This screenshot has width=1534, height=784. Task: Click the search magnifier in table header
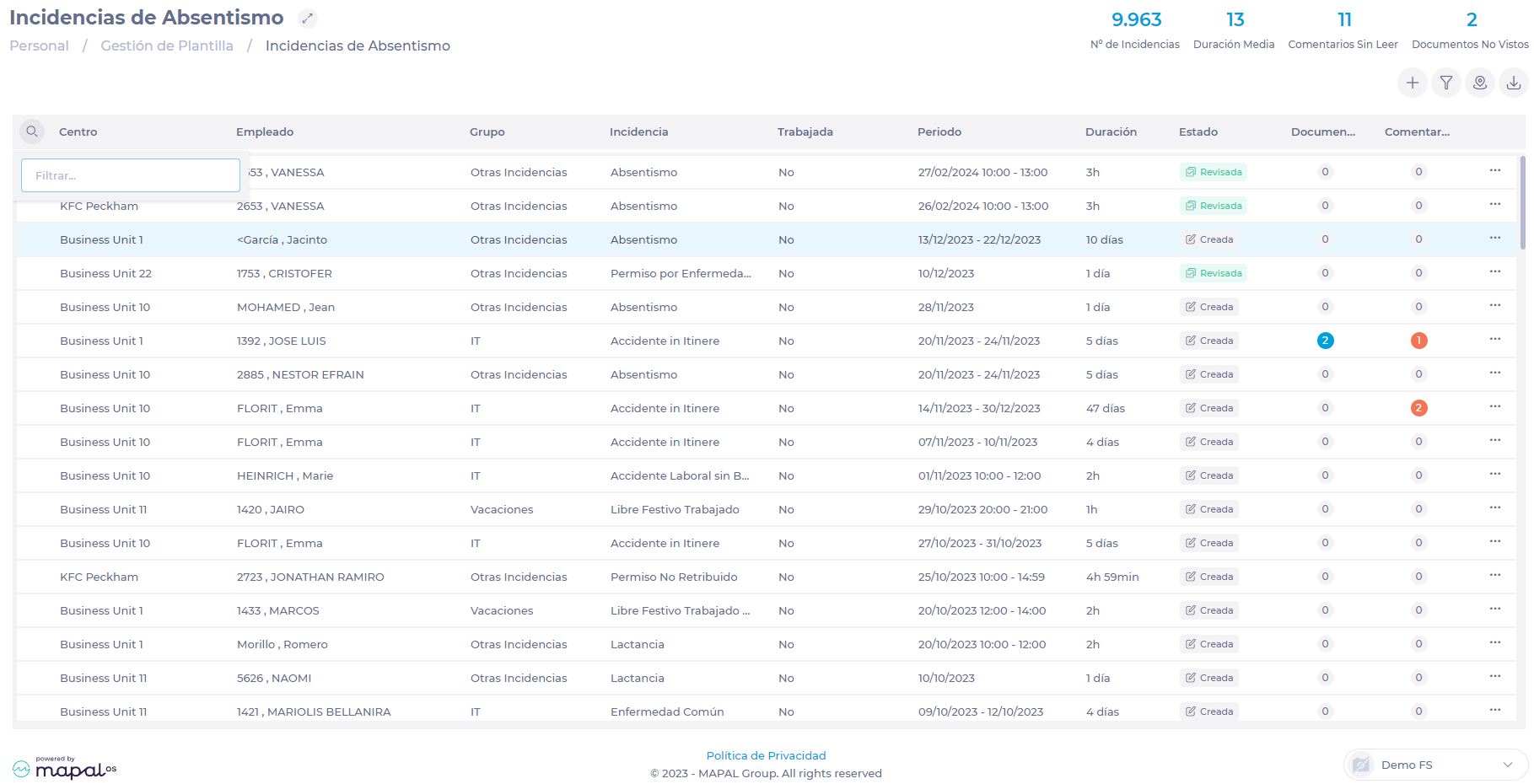click(32, 132)
